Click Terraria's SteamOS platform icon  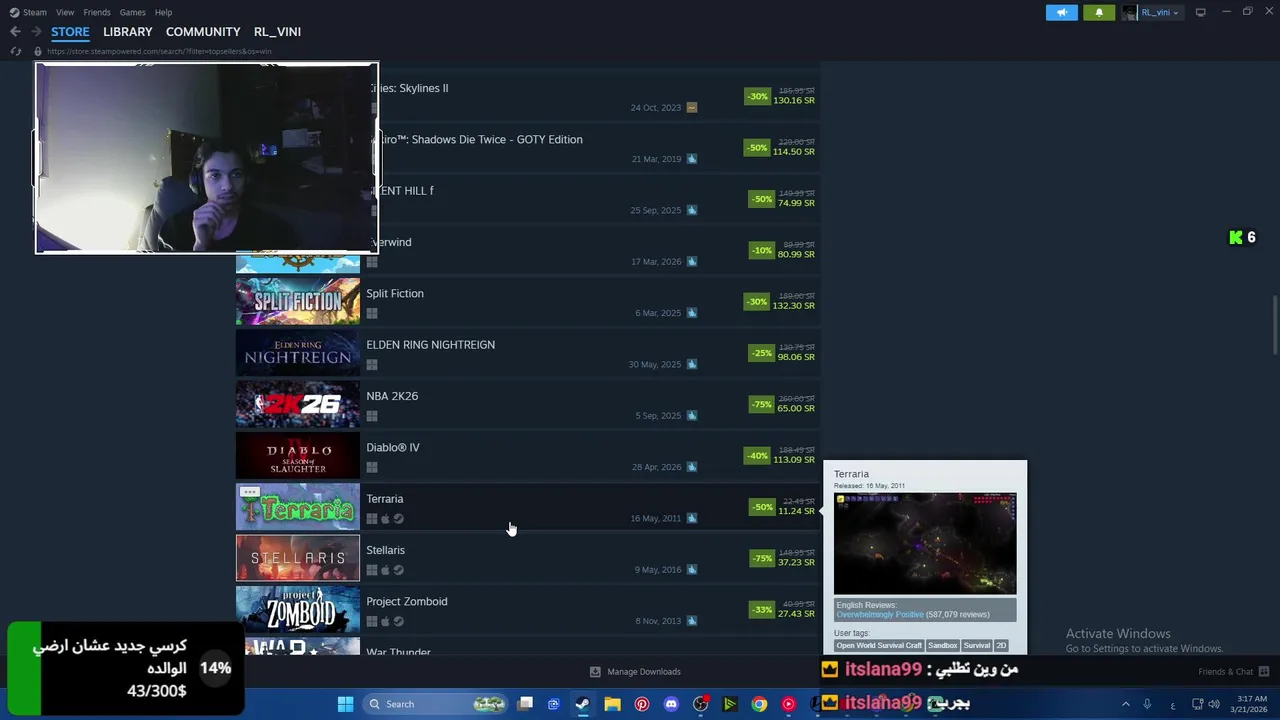coord(398,519)
